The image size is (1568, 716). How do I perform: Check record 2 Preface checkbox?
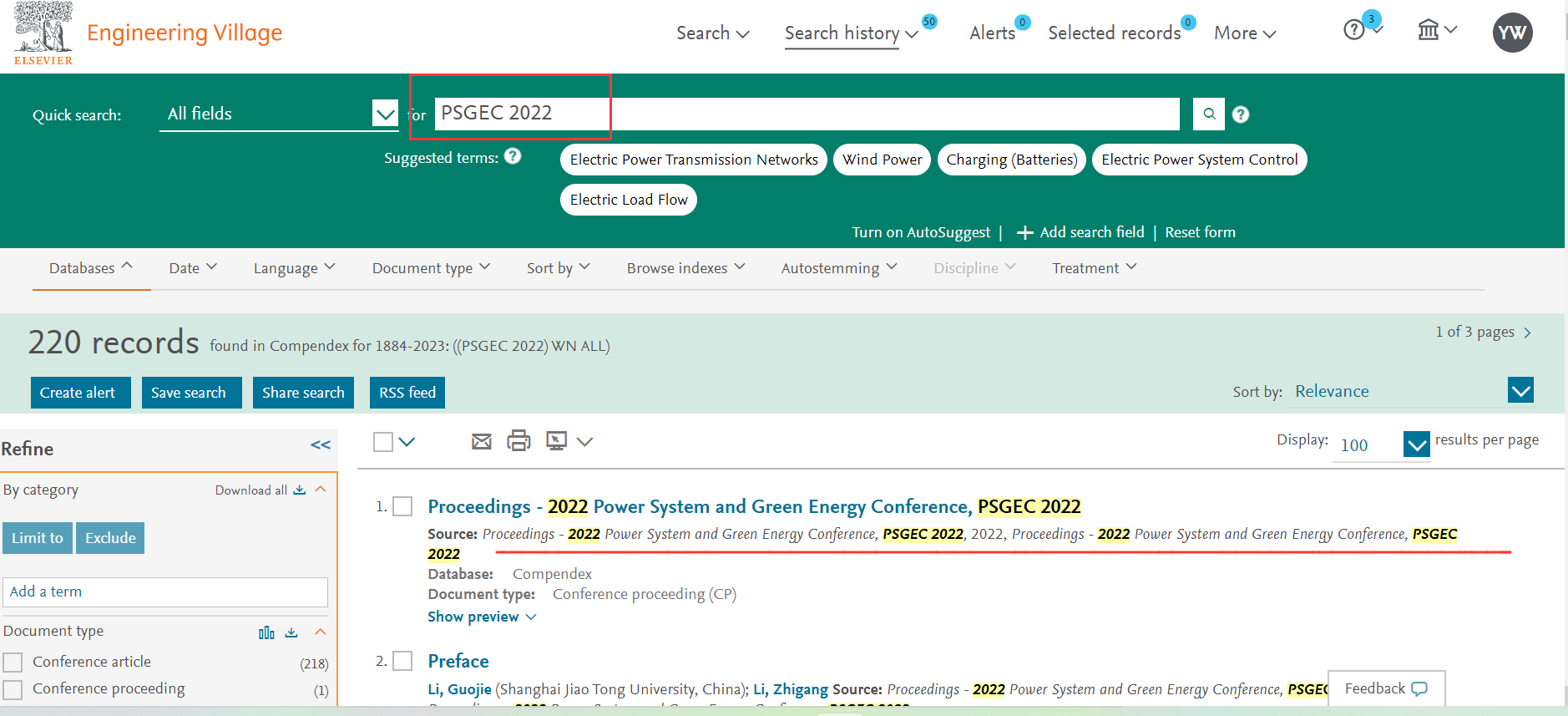(402, 661)
